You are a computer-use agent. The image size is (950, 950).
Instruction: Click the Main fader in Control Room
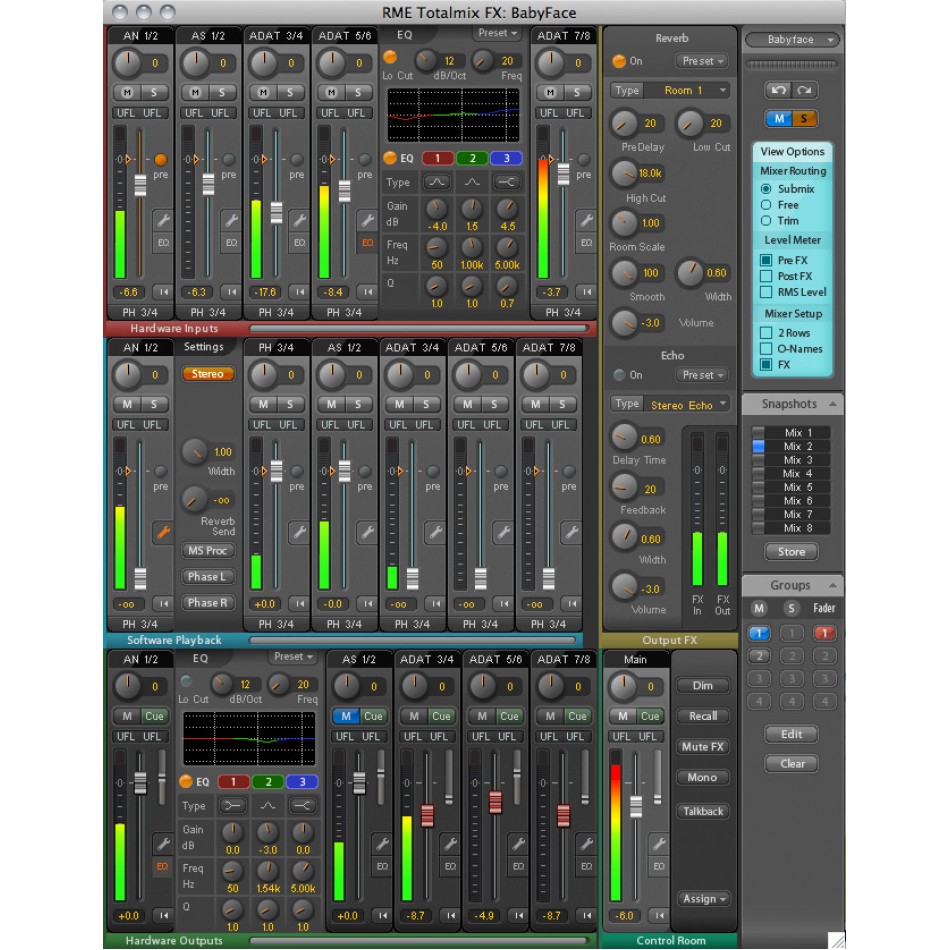636,806
